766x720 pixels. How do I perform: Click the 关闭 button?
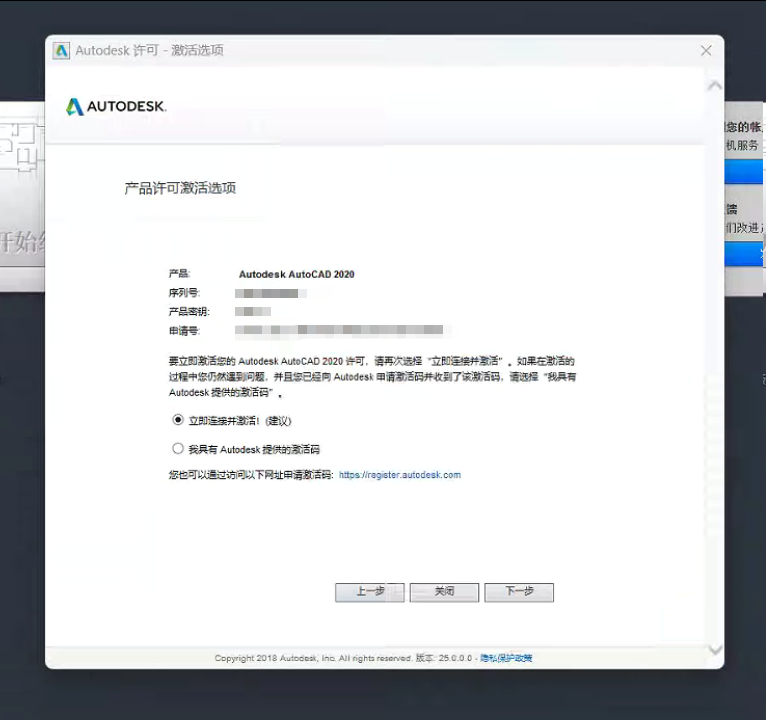point(444,592)
